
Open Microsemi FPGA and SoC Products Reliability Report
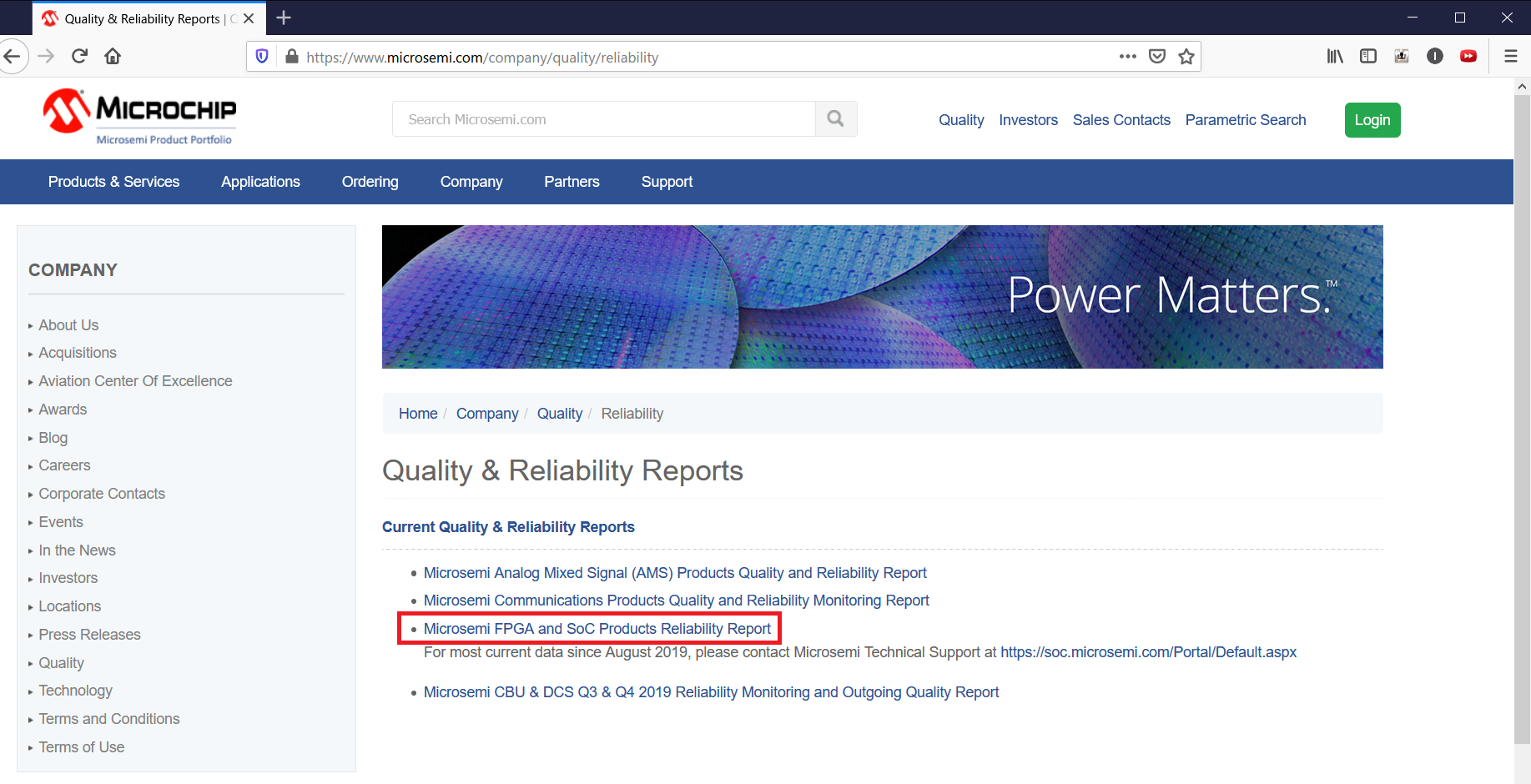(x=597, y=629)
